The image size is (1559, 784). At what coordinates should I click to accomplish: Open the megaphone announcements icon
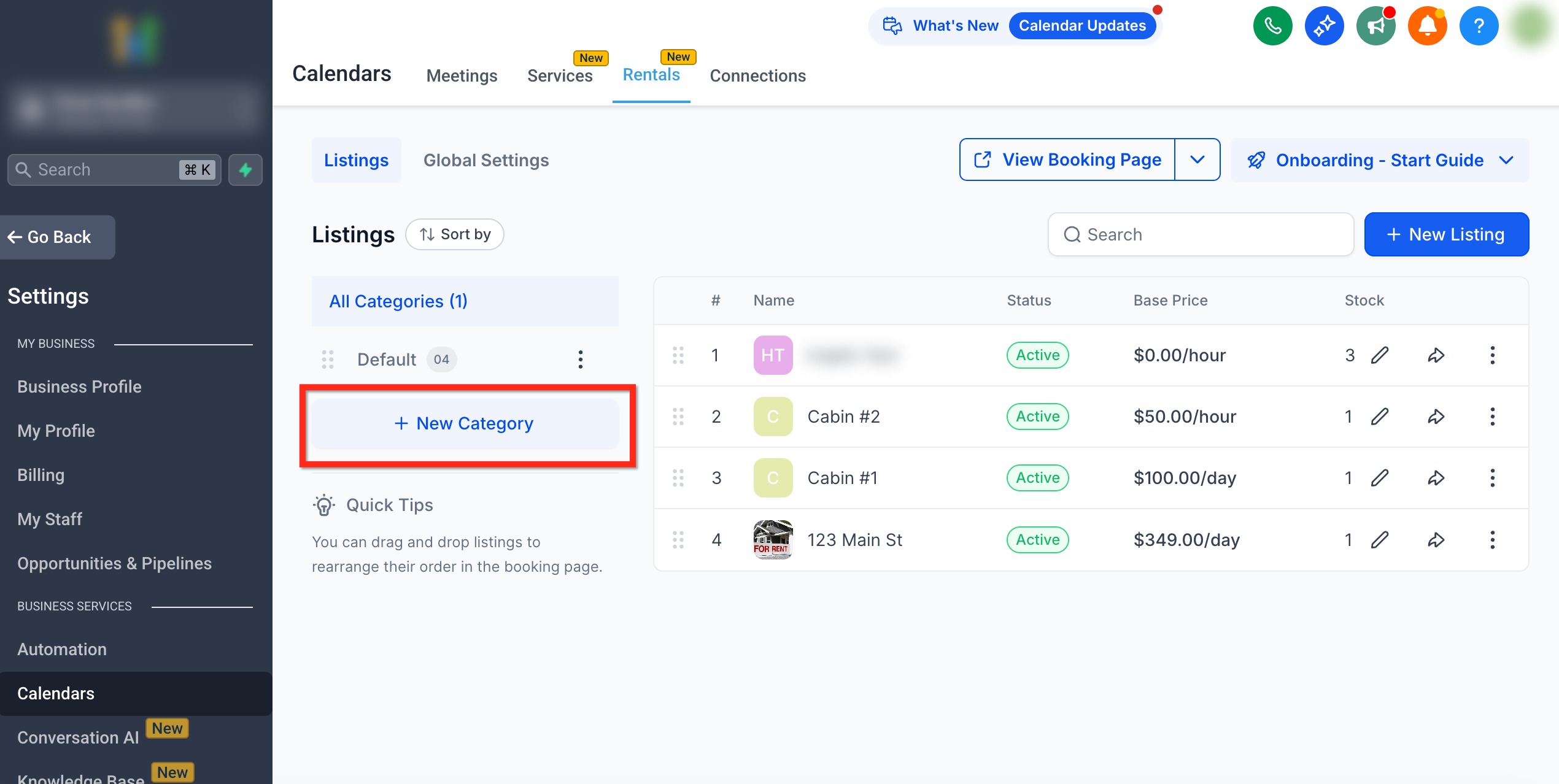(x=1375, y=26)
